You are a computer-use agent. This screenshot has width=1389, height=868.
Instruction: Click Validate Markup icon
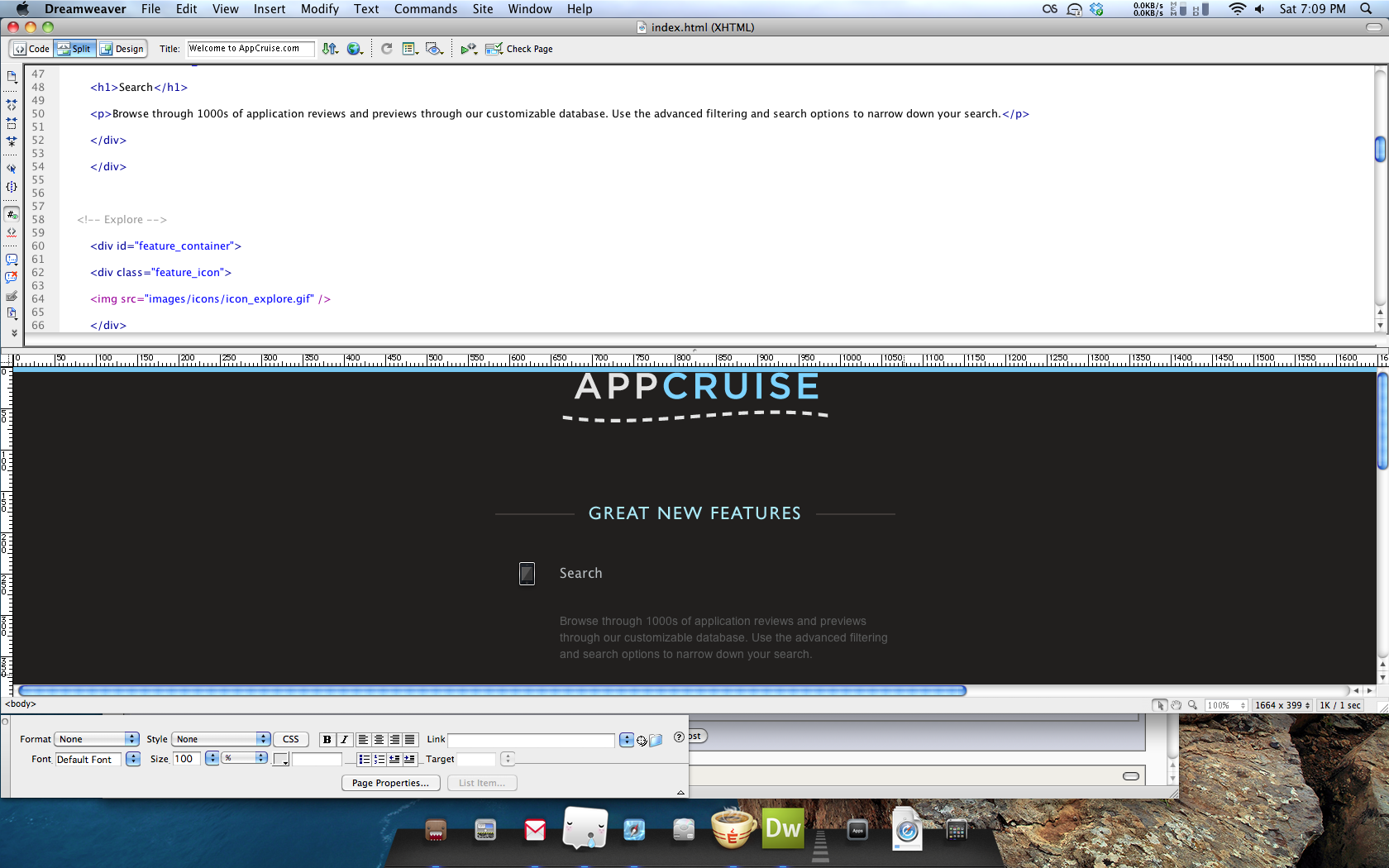pos(469,49)
